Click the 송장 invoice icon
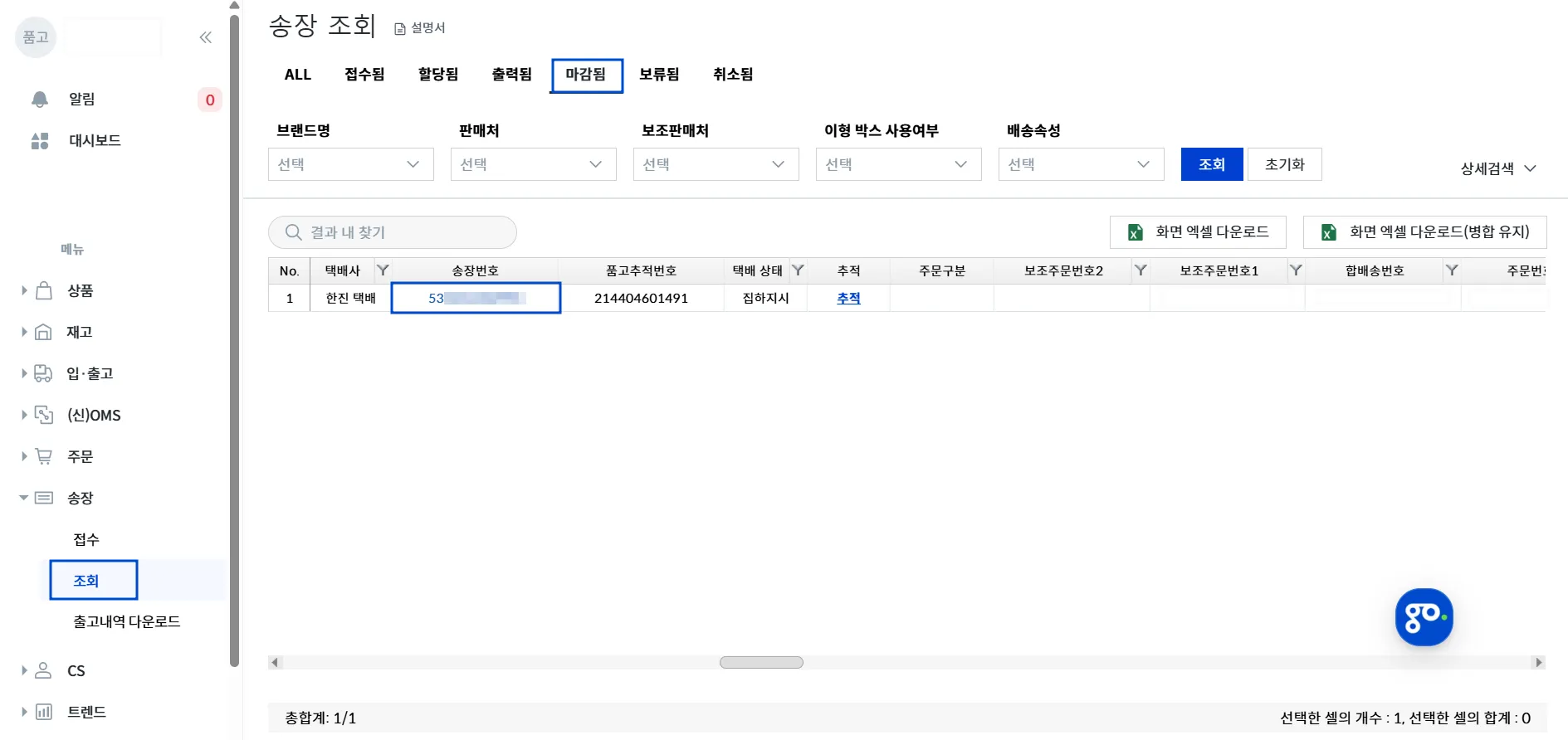Image resolution: width=1568 pixels, height=740 pixels. 44,498
